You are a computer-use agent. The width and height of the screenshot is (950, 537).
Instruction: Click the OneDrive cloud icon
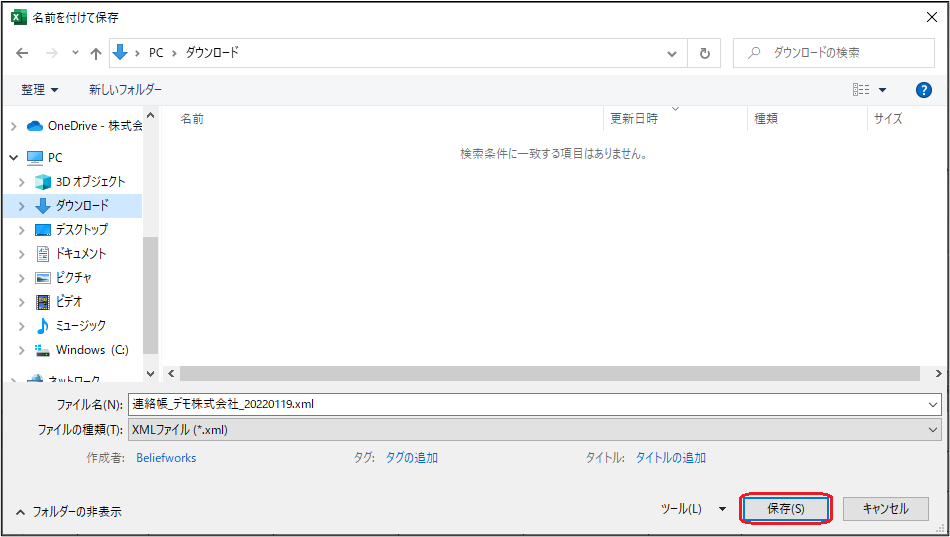[35, 126]
